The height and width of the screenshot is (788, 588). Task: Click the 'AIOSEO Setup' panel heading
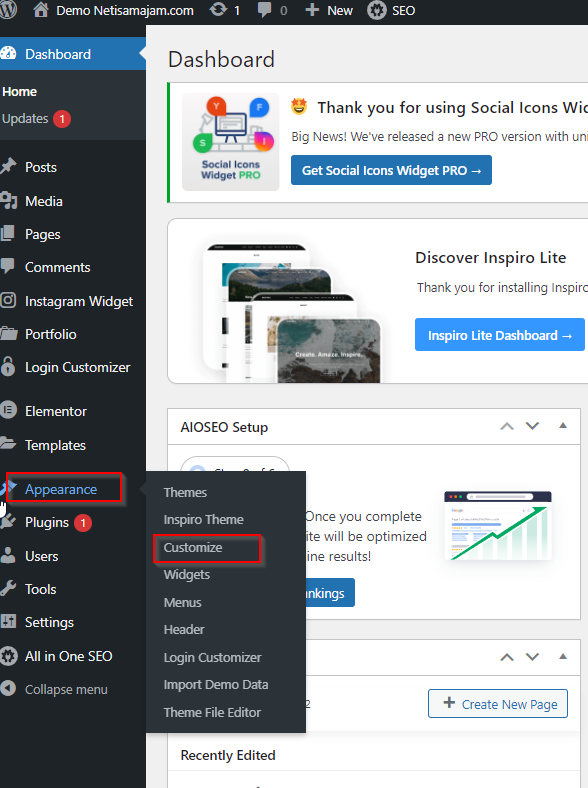coord(224,427)
